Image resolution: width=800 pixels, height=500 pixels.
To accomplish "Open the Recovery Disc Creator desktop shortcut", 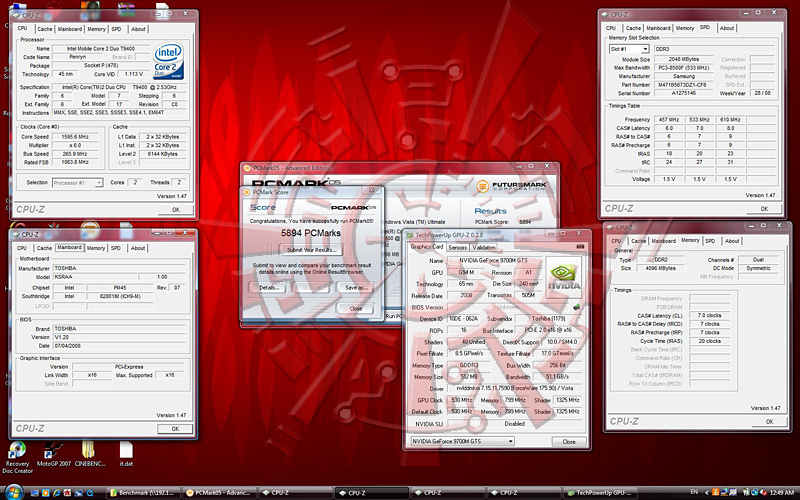I will coord(17,457).
